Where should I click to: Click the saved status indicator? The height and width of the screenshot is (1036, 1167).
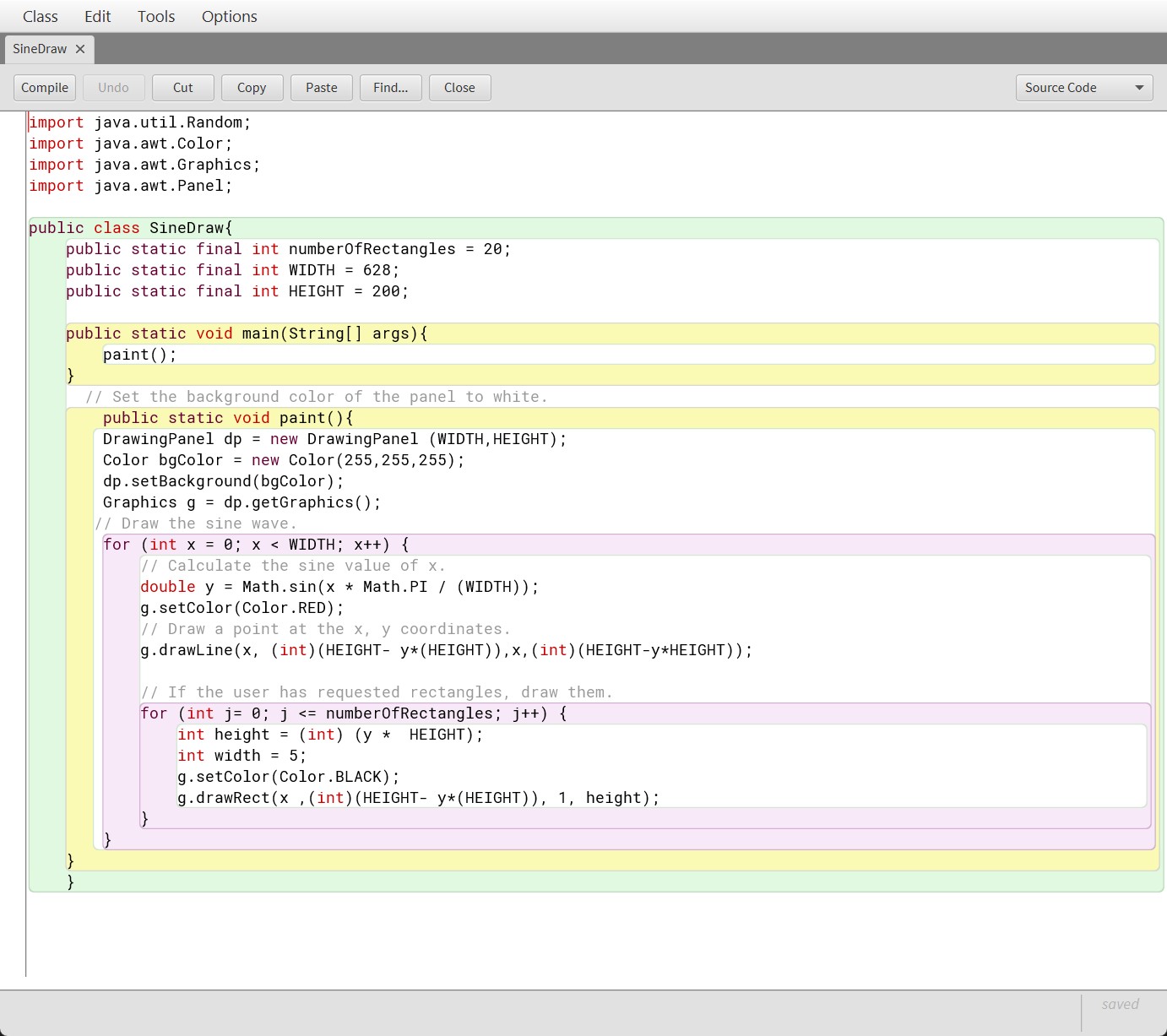1120,1004
